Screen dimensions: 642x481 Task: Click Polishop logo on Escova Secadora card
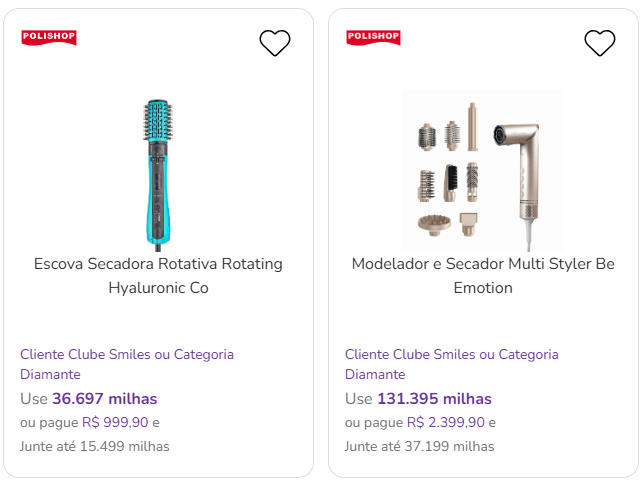tap(49, 38)
